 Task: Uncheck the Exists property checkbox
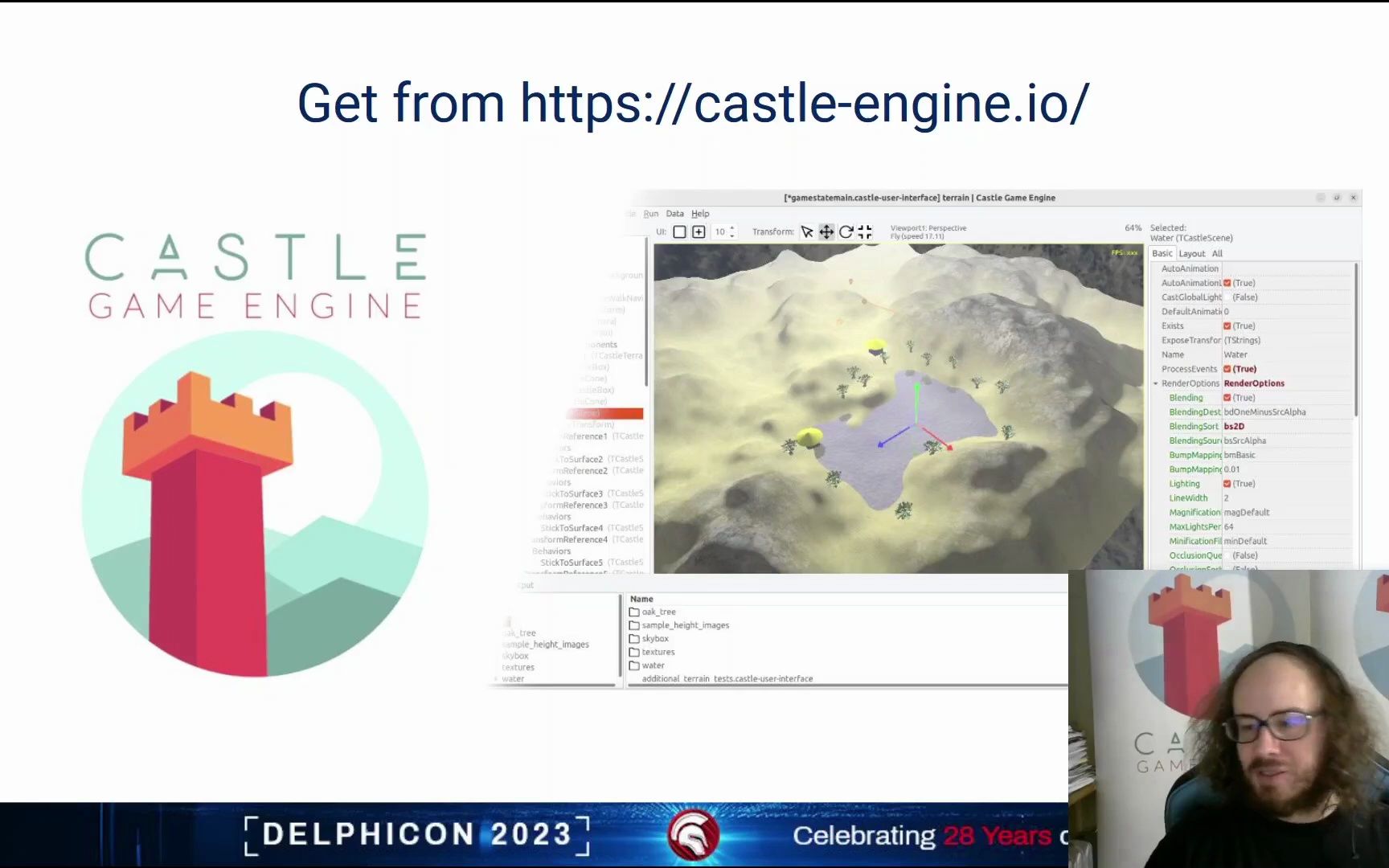[x=1227, y=325]
